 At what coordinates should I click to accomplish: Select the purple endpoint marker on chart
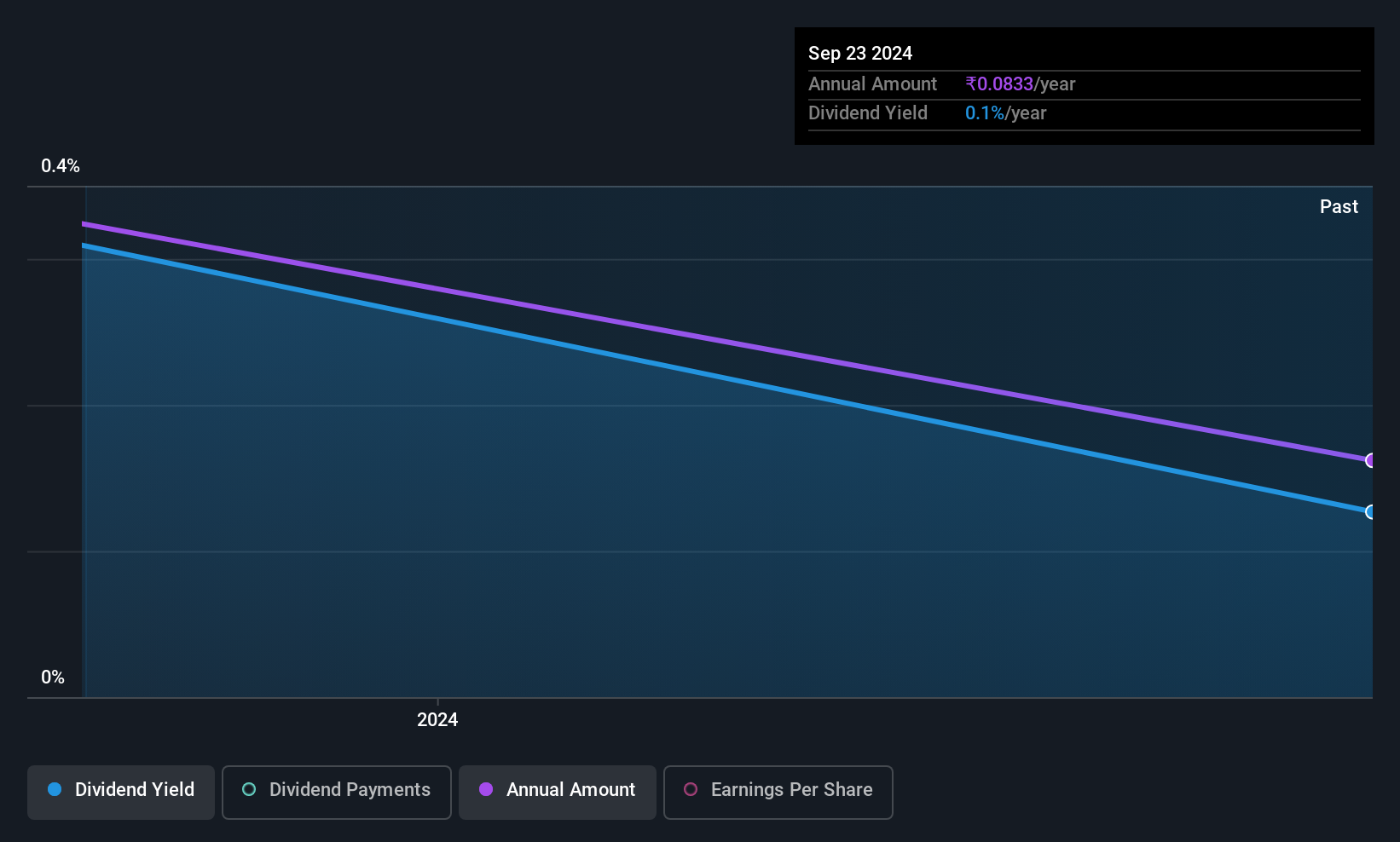(1370, 460)
